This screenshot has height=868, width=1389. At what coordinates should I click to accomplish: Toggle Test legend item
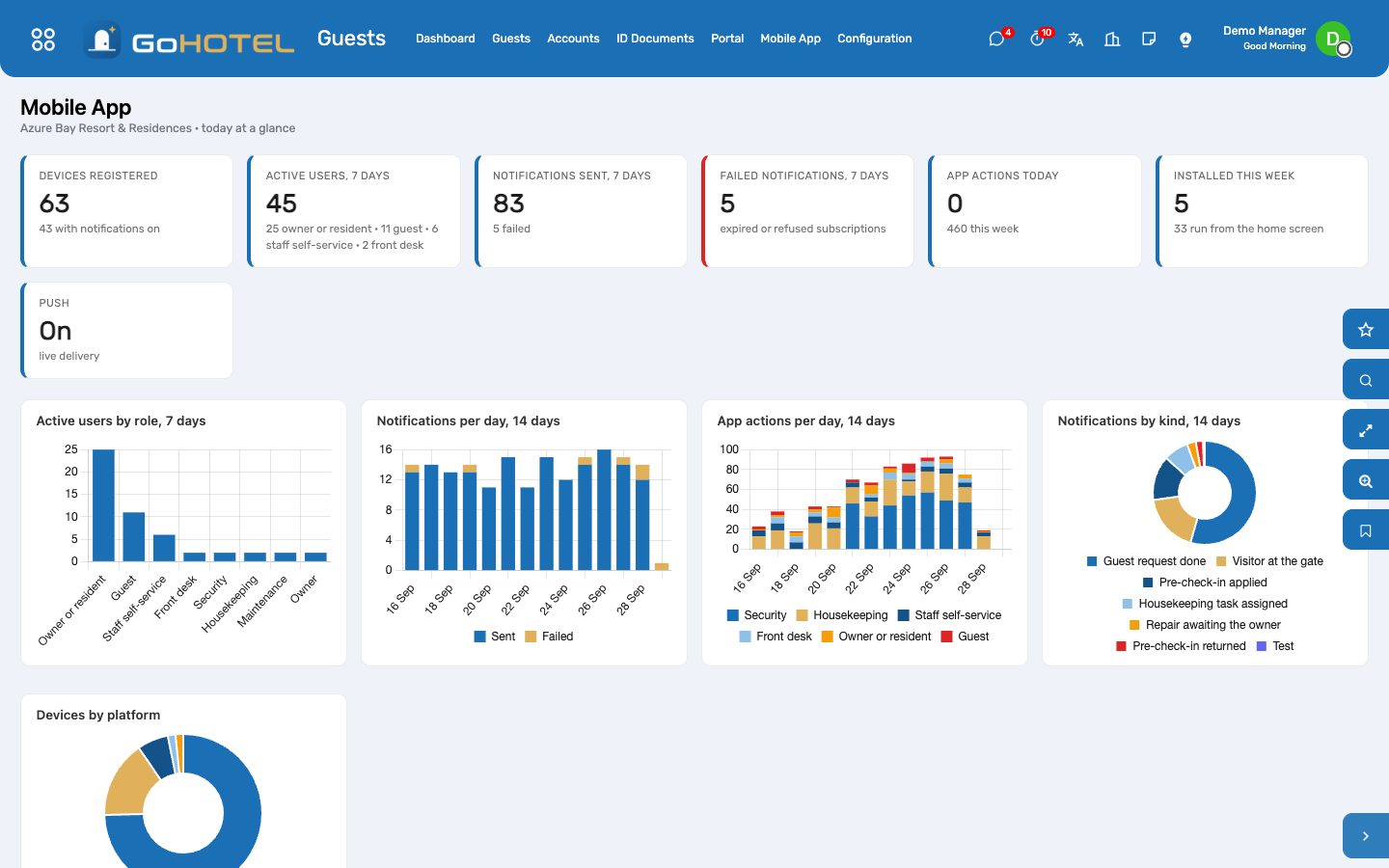pos(1275,646)
